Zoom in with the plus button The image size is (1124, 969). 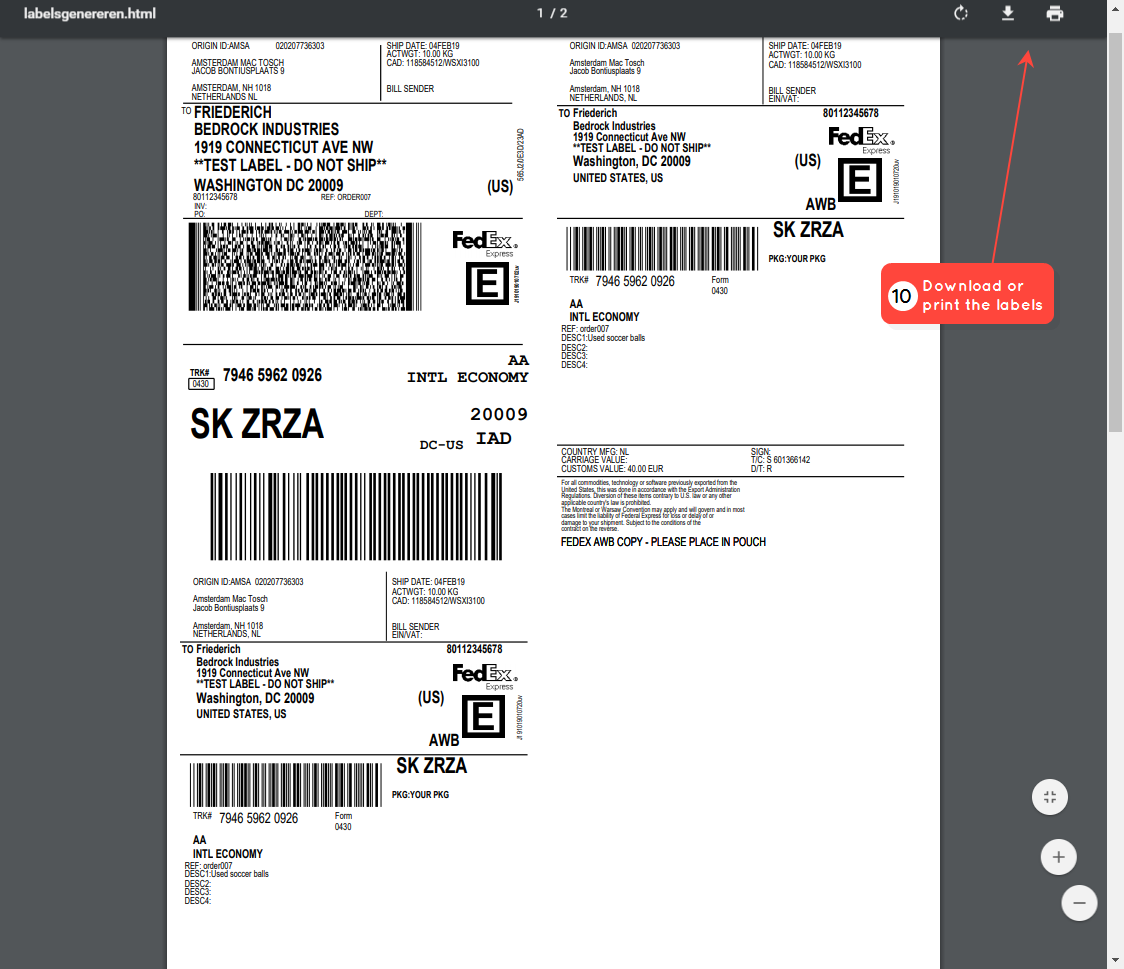point(1059,857)
